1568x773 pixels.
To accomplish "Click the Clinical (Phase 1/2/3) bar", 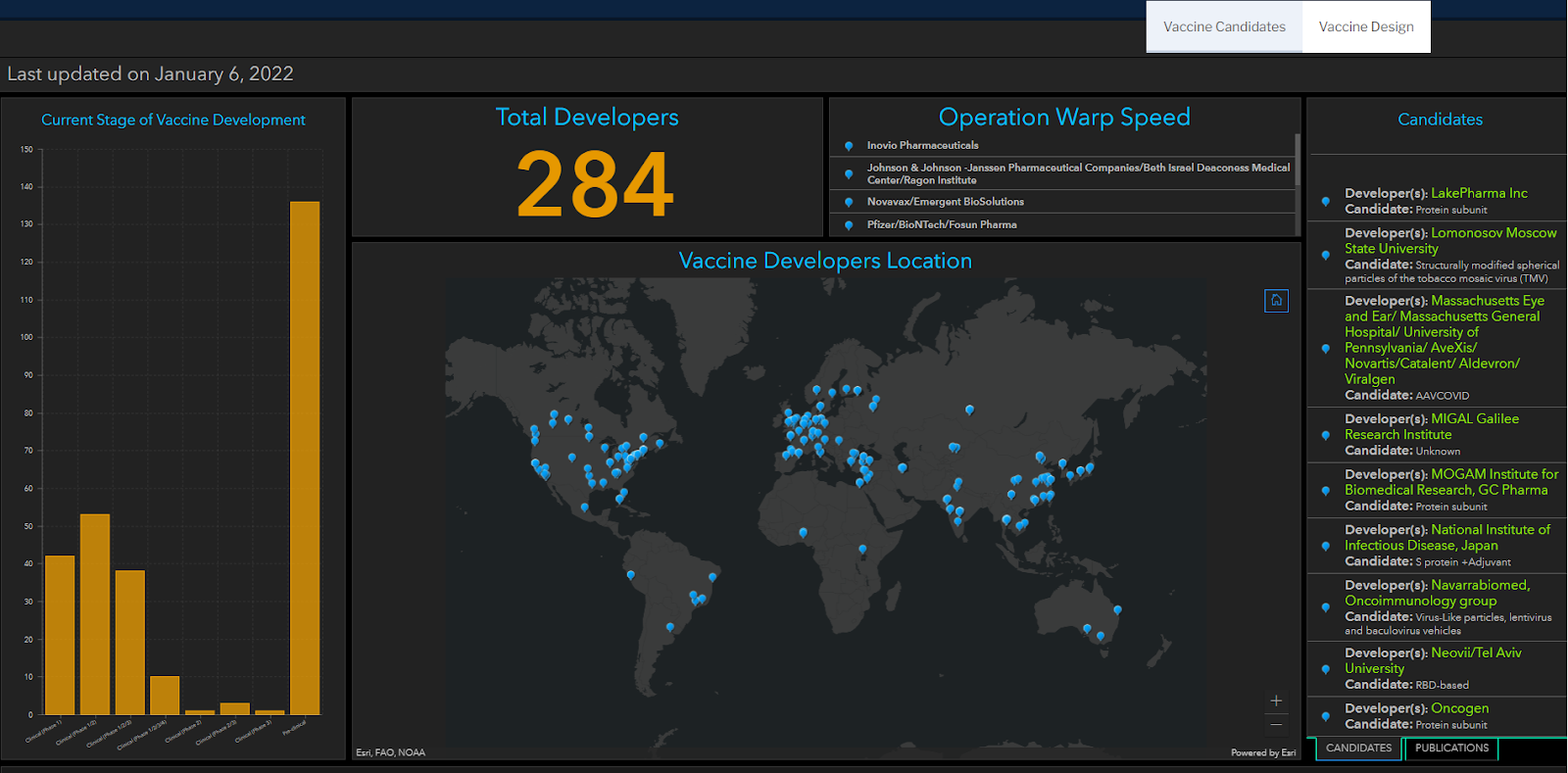I will 130,643.
